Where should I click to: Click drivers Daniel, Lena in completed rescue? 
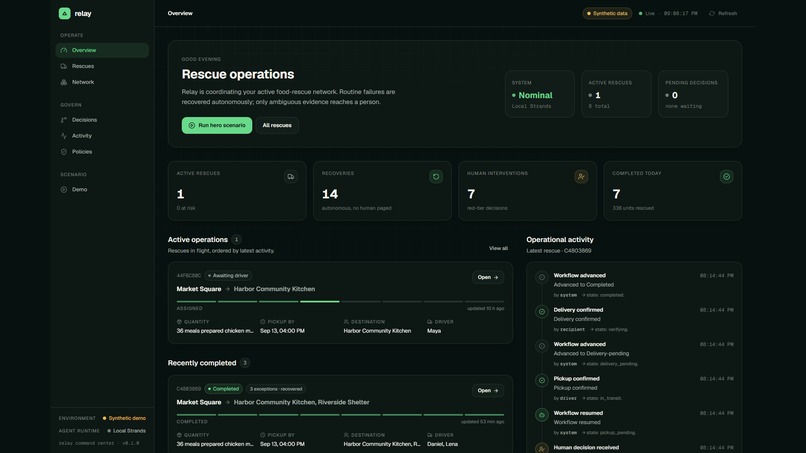click(x=442, y=444)
